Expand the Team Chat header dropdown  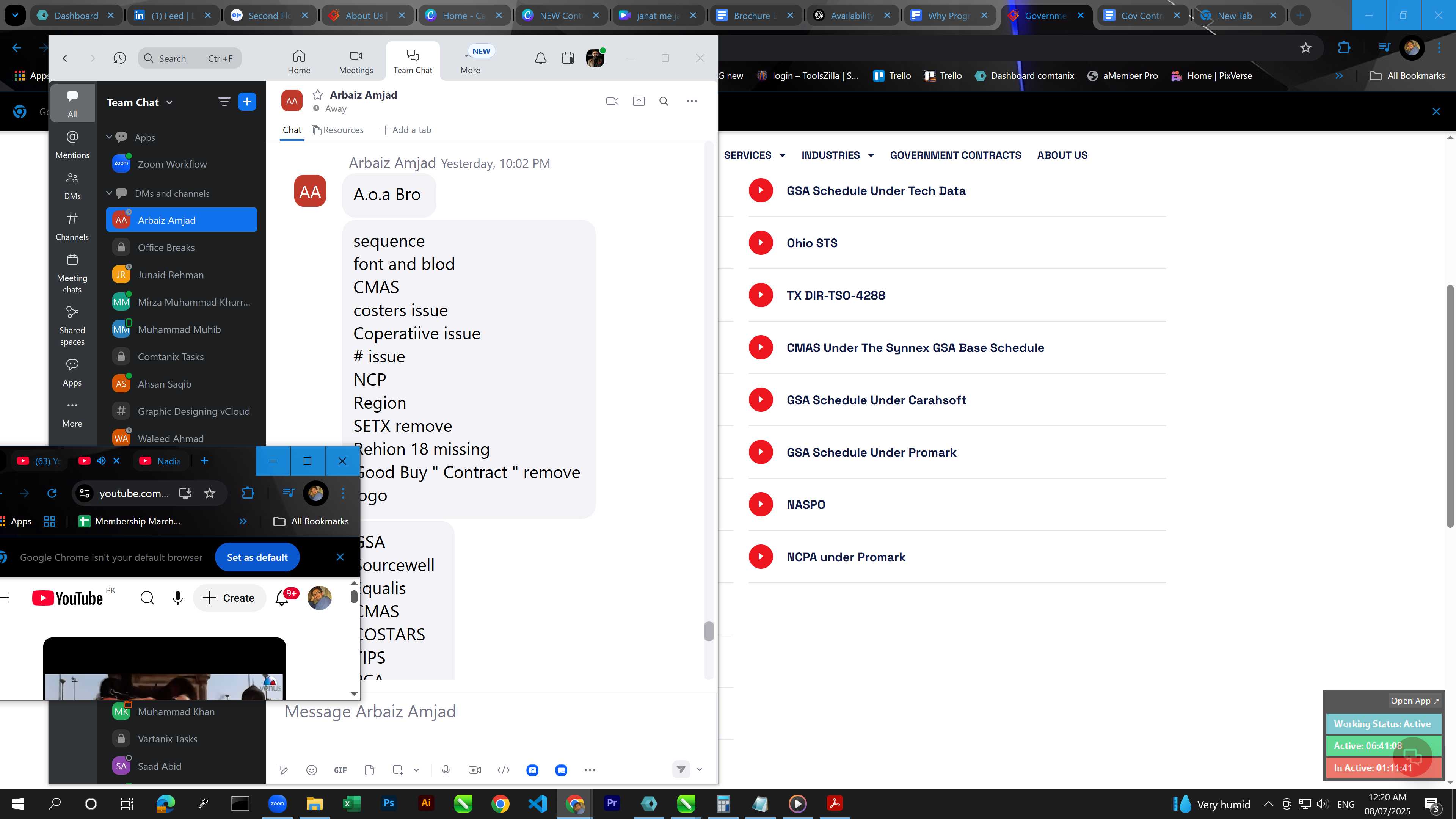[x=169, y=102]
